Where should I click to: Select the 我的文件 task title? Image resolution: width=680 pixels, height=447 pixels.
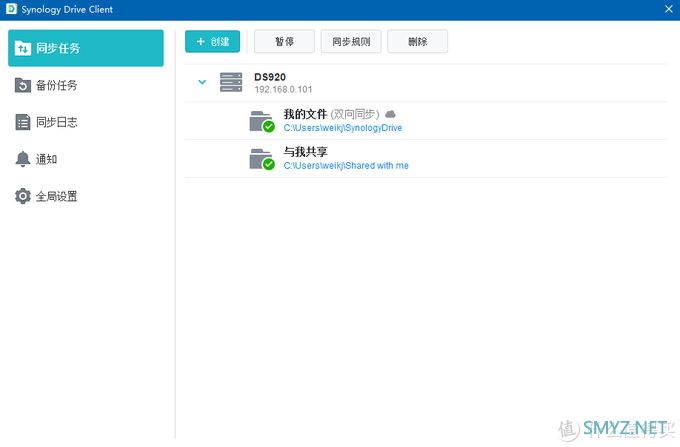[305, 115]
